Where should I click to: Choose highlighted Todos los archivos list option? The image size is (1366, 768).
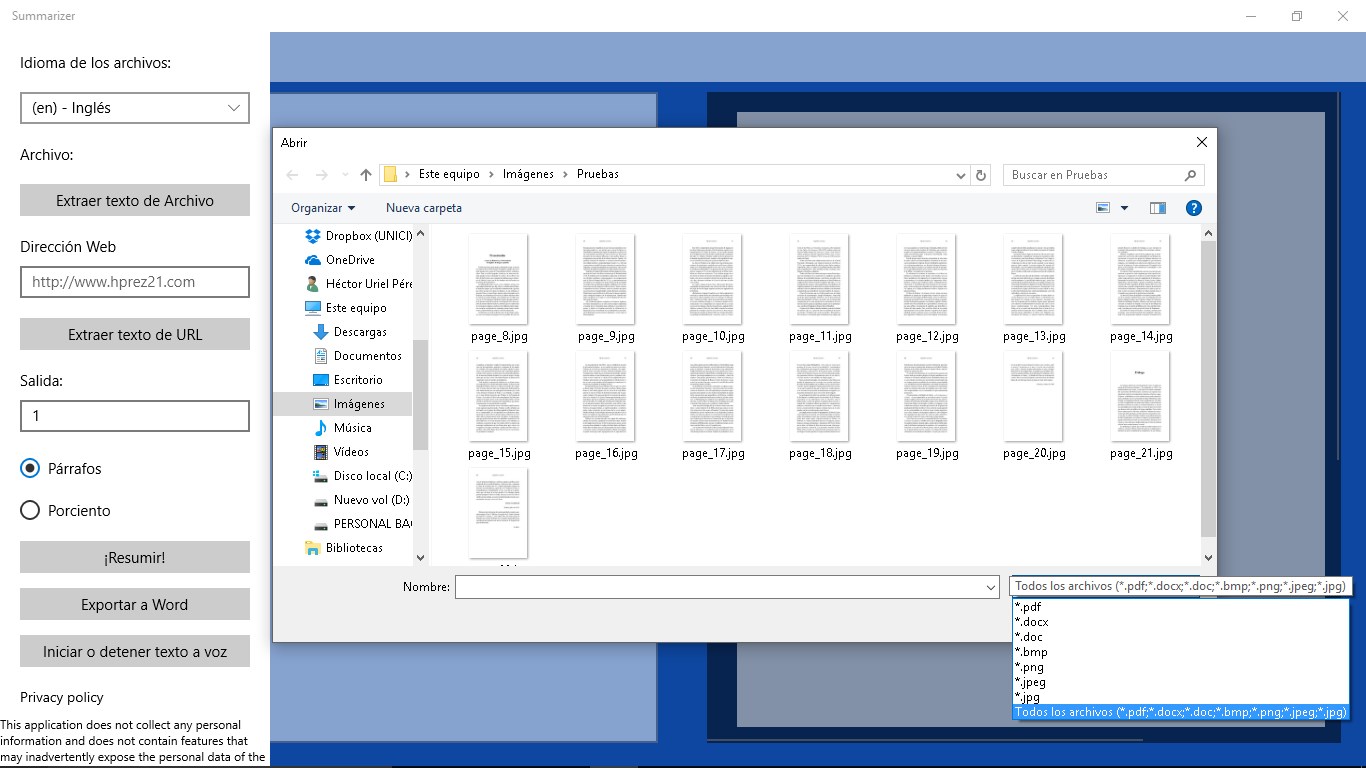point(1180,712)
